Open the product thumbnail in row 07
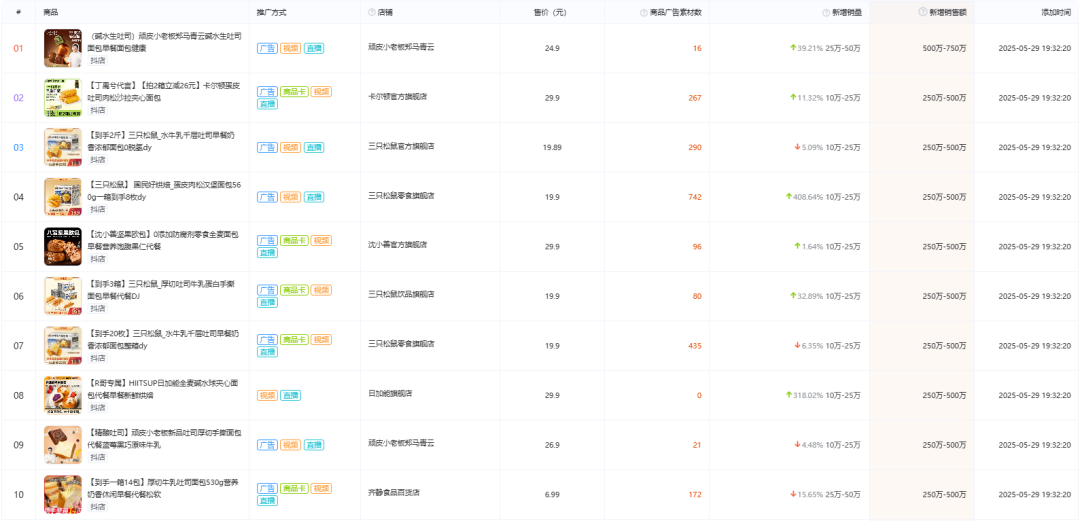The height and width of the screenshot is (521, 1080). [x=63, y=346]
